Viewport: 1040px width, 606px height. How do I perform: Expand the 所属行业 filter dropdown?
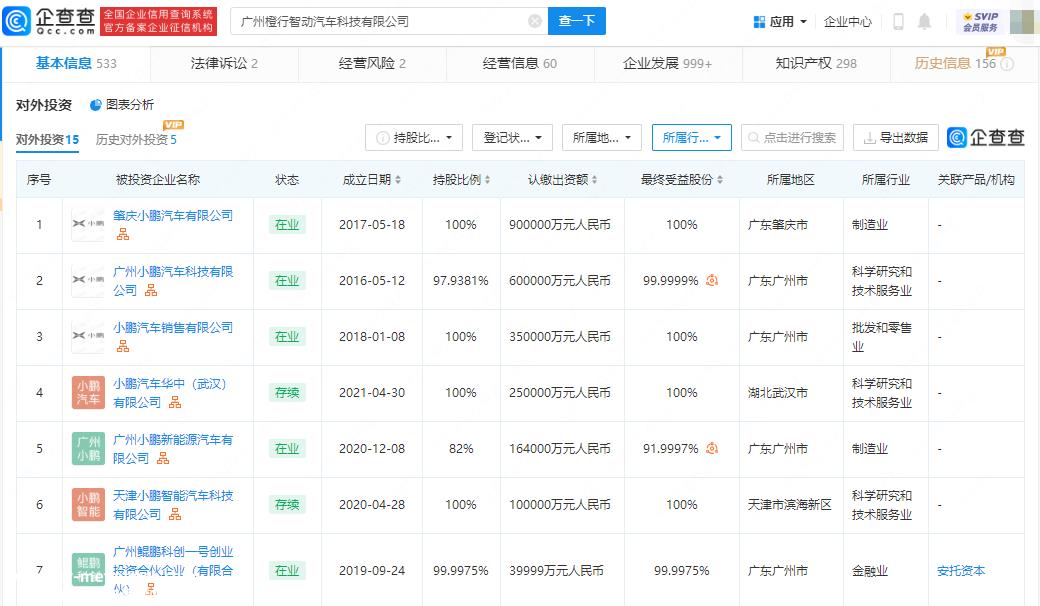click(x=691, y=137)
